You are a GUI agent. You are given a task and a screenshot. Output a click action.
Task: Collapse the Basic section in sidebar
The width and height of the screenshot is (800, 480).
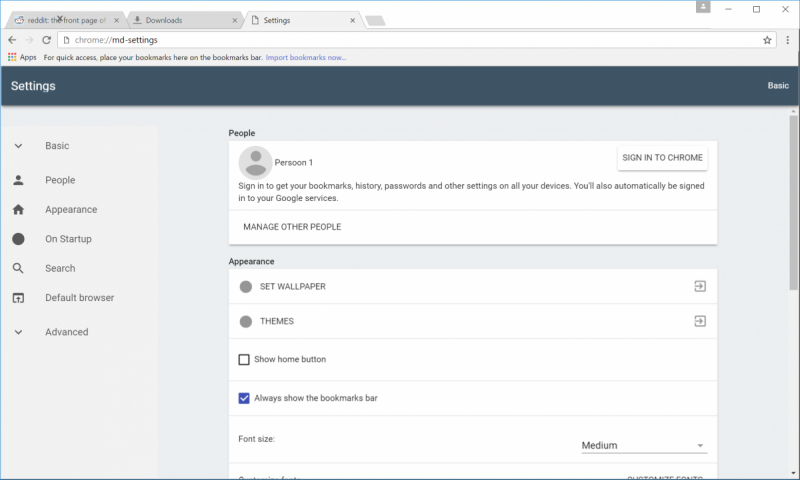tap(18, 146)
